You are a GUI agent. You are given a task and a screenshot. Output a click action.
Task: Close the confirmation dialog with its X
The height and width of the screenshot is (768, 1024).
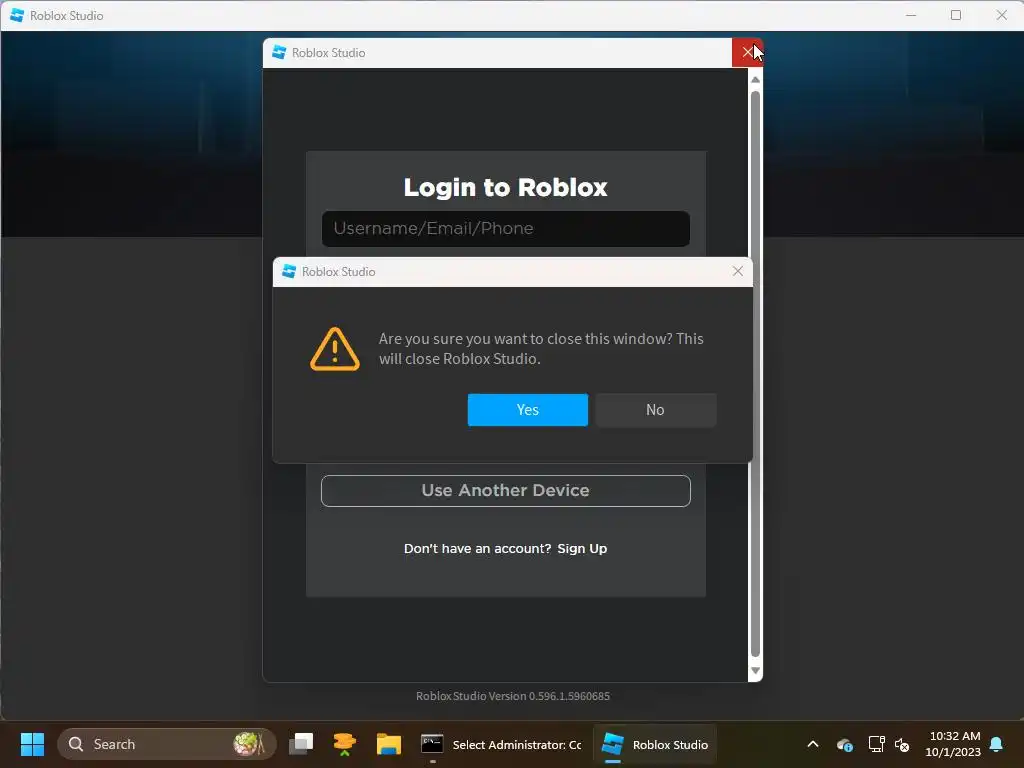point(737,271)
